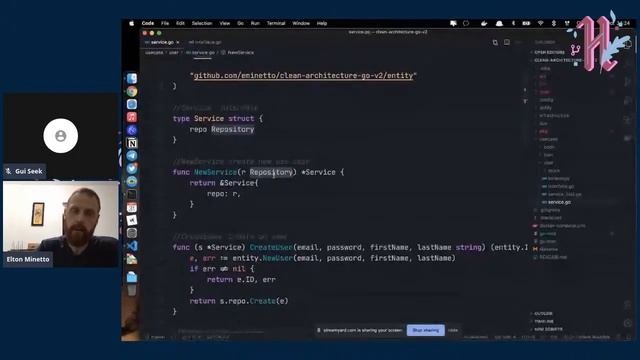Open interface.go in the Explorer tree
Screen dimensions: 640x360
(561, 187)
